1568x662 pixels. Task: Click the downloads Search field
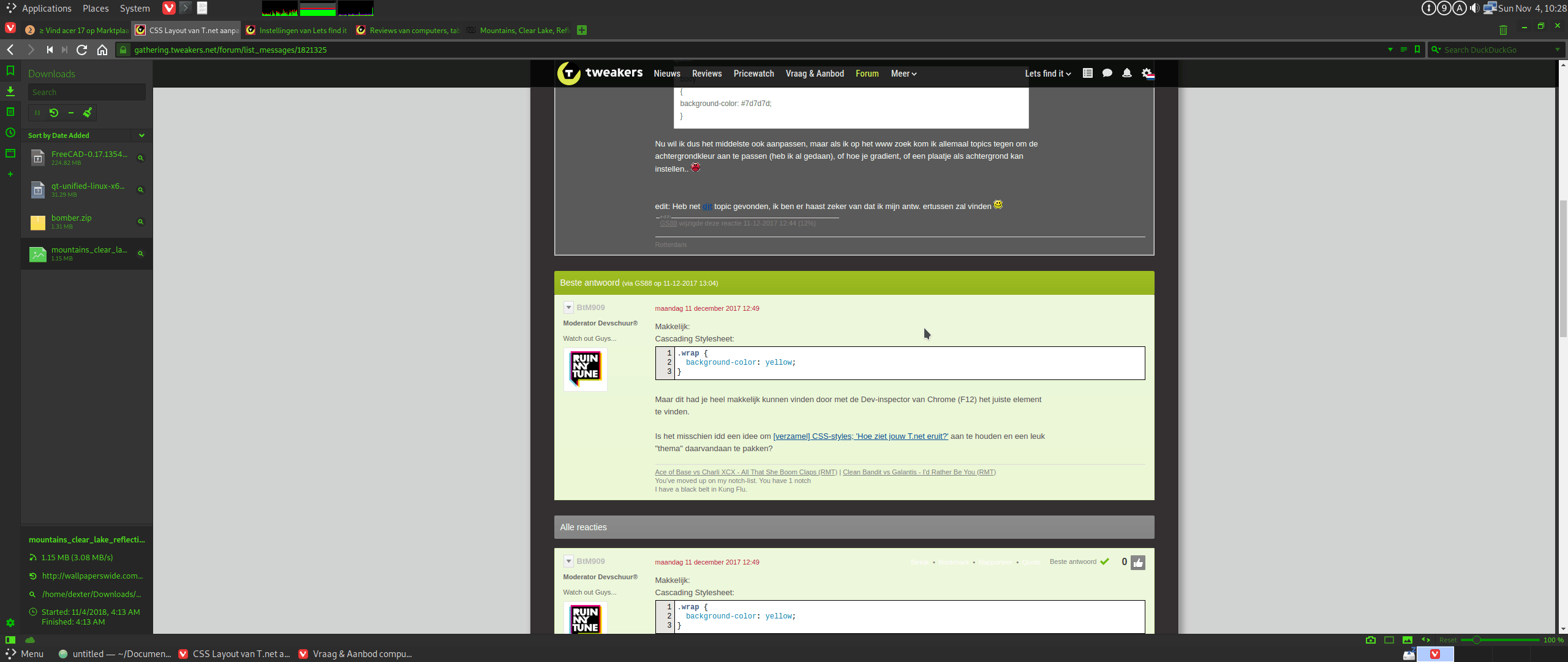click(86, 92)
